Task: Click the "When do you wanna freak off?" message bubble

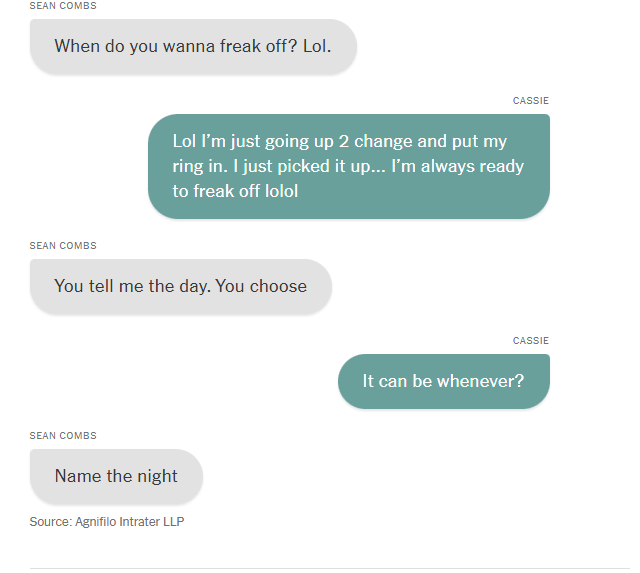Action: tap(193, 47)
